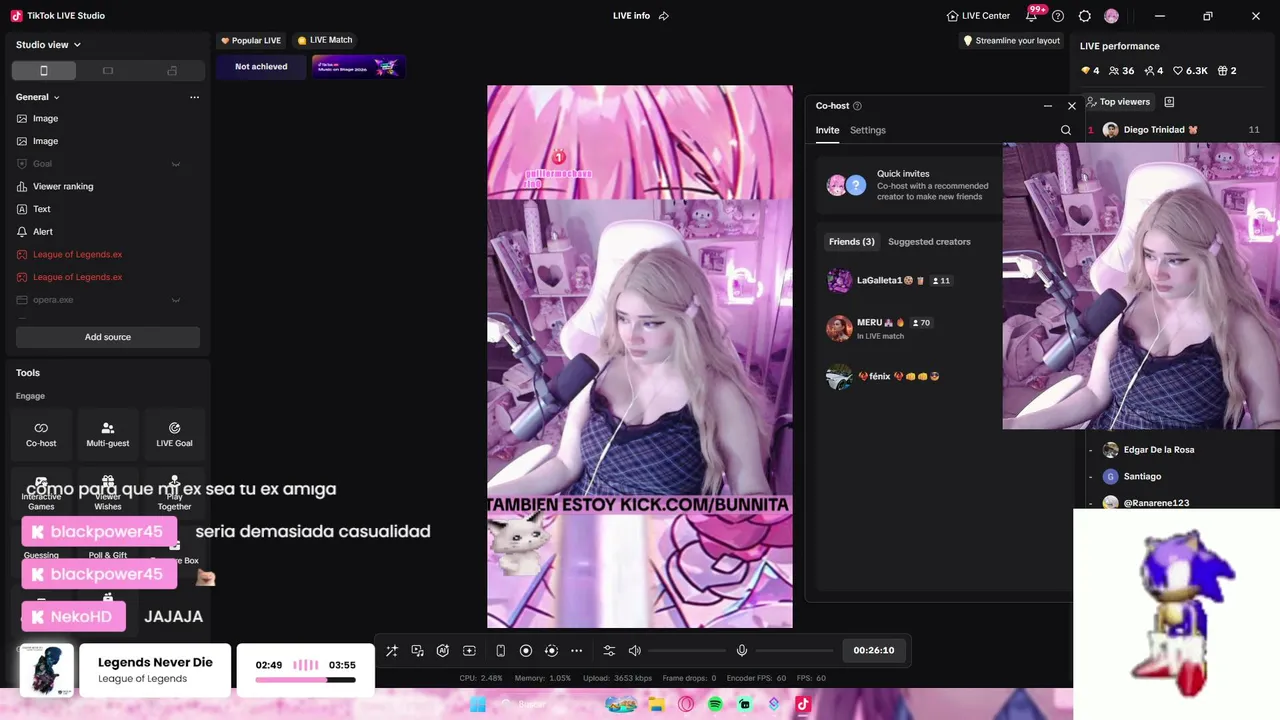Share the LIVE info
The image size is (1280, 720).
(x=663, y=16)
